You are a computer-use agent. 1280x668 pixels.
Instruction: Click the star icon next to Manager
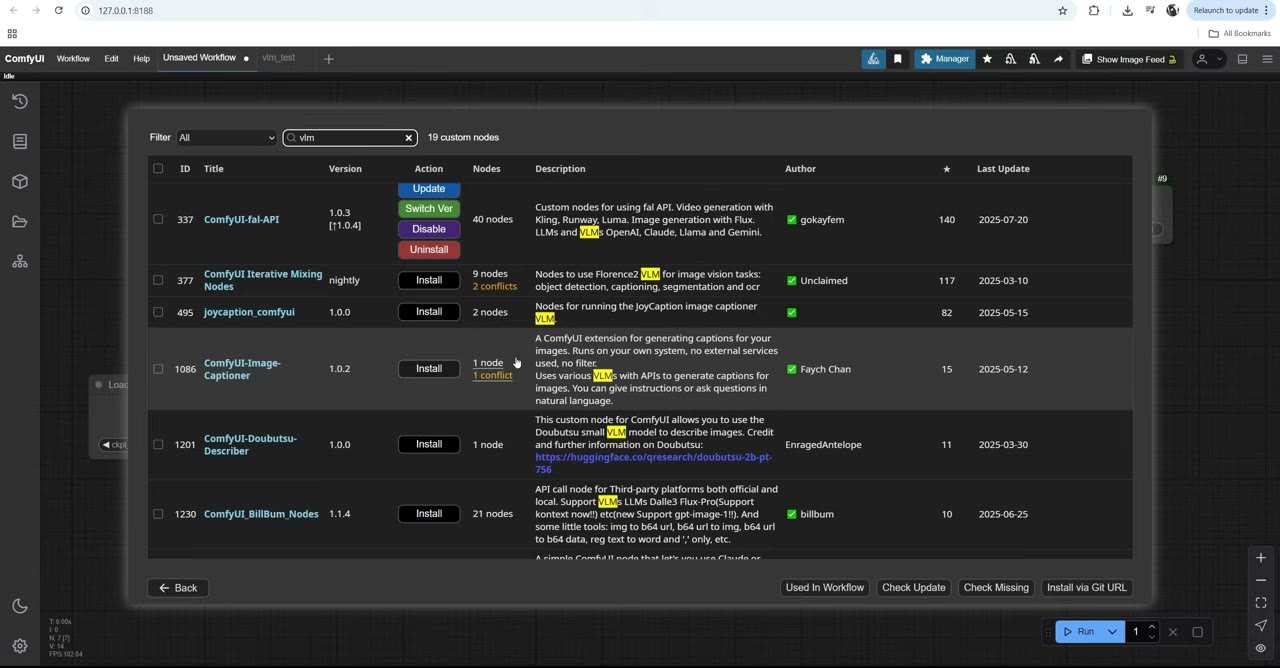coord(987,59)
